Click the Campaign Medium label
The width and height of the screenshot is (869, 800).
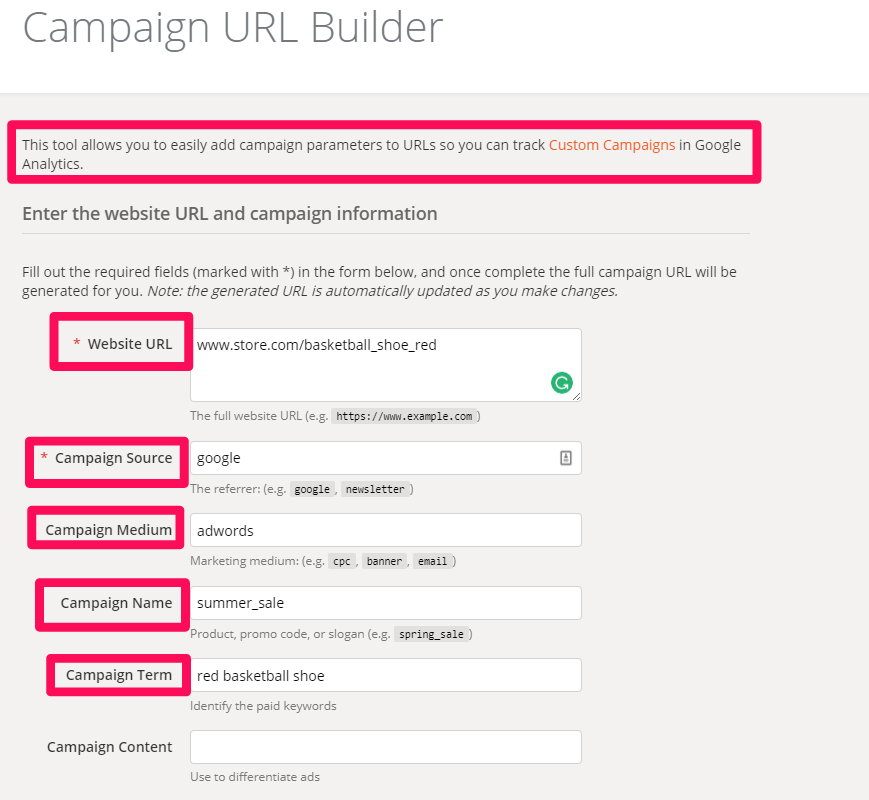[x=108, y=530]
